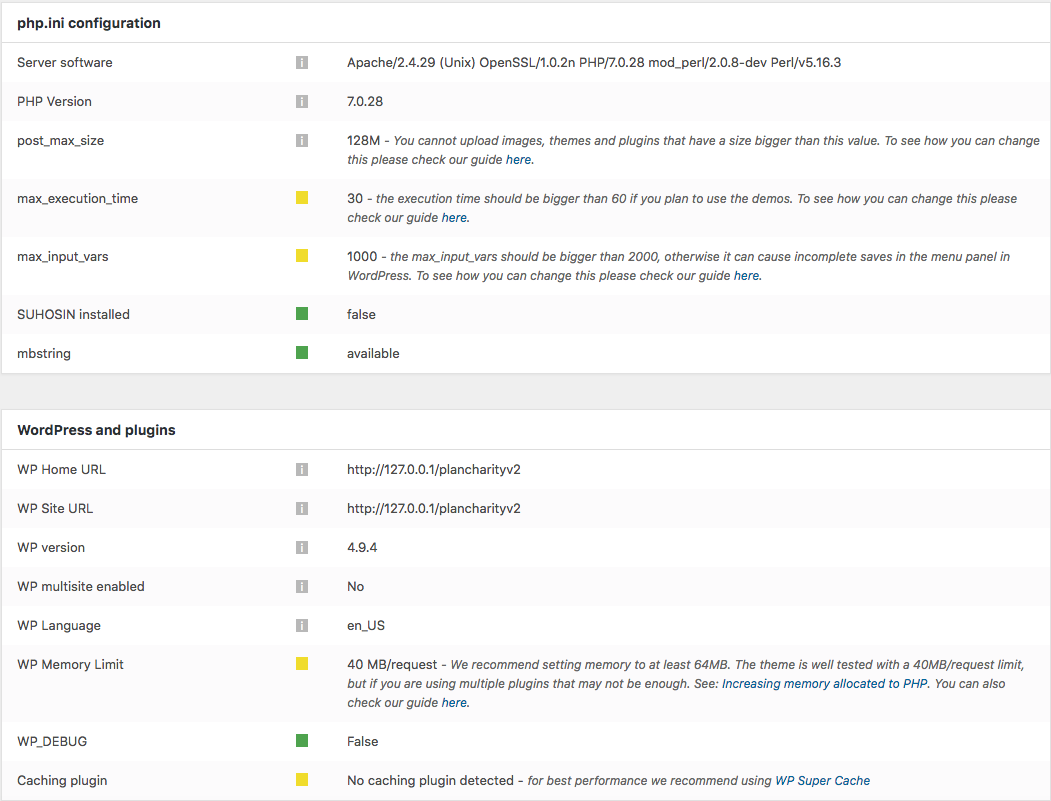Click info icon for WP multisite enabled

click(x=302, y=587)
